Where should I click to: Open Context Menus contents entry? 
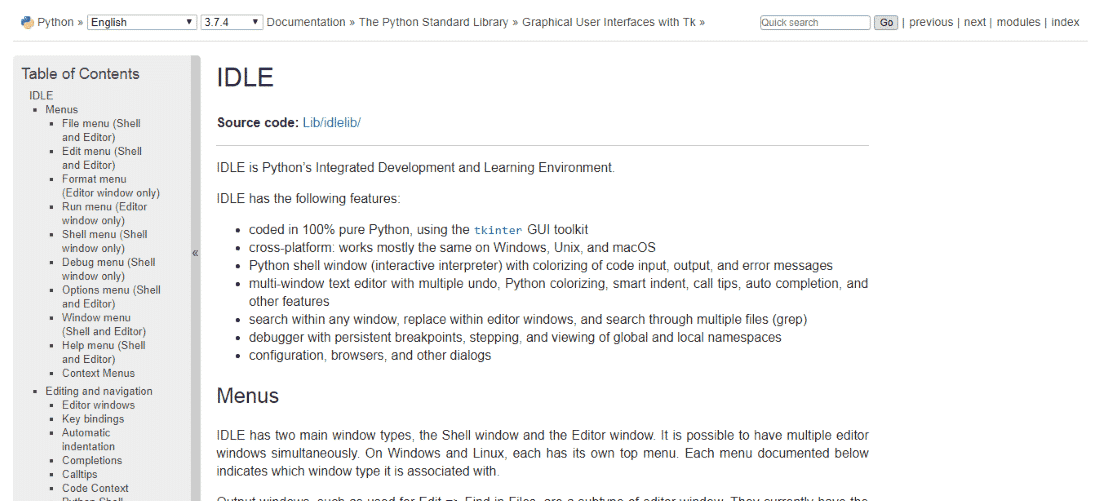pyautogui.click(x=98, y=373)
